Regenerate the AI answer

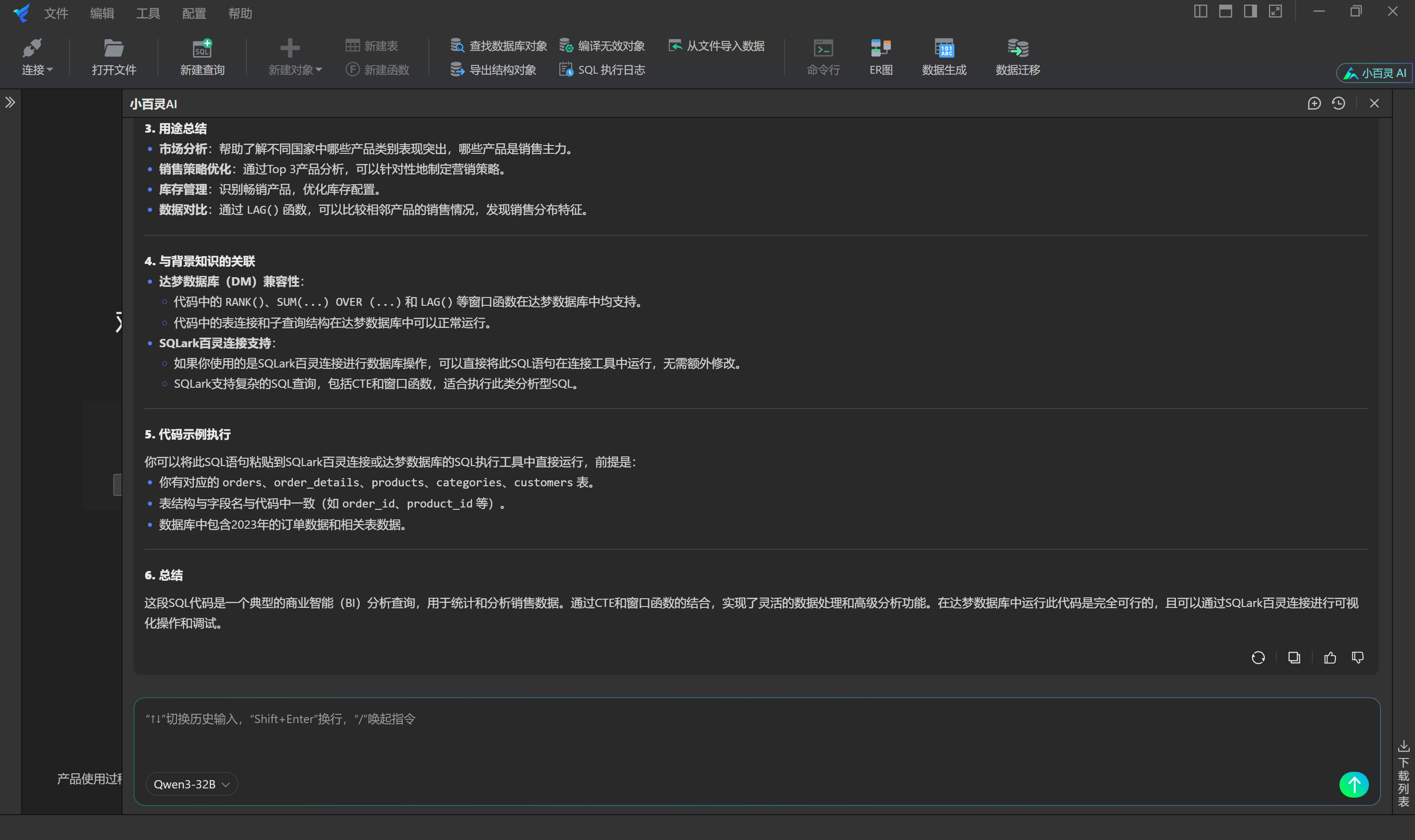1258,657
